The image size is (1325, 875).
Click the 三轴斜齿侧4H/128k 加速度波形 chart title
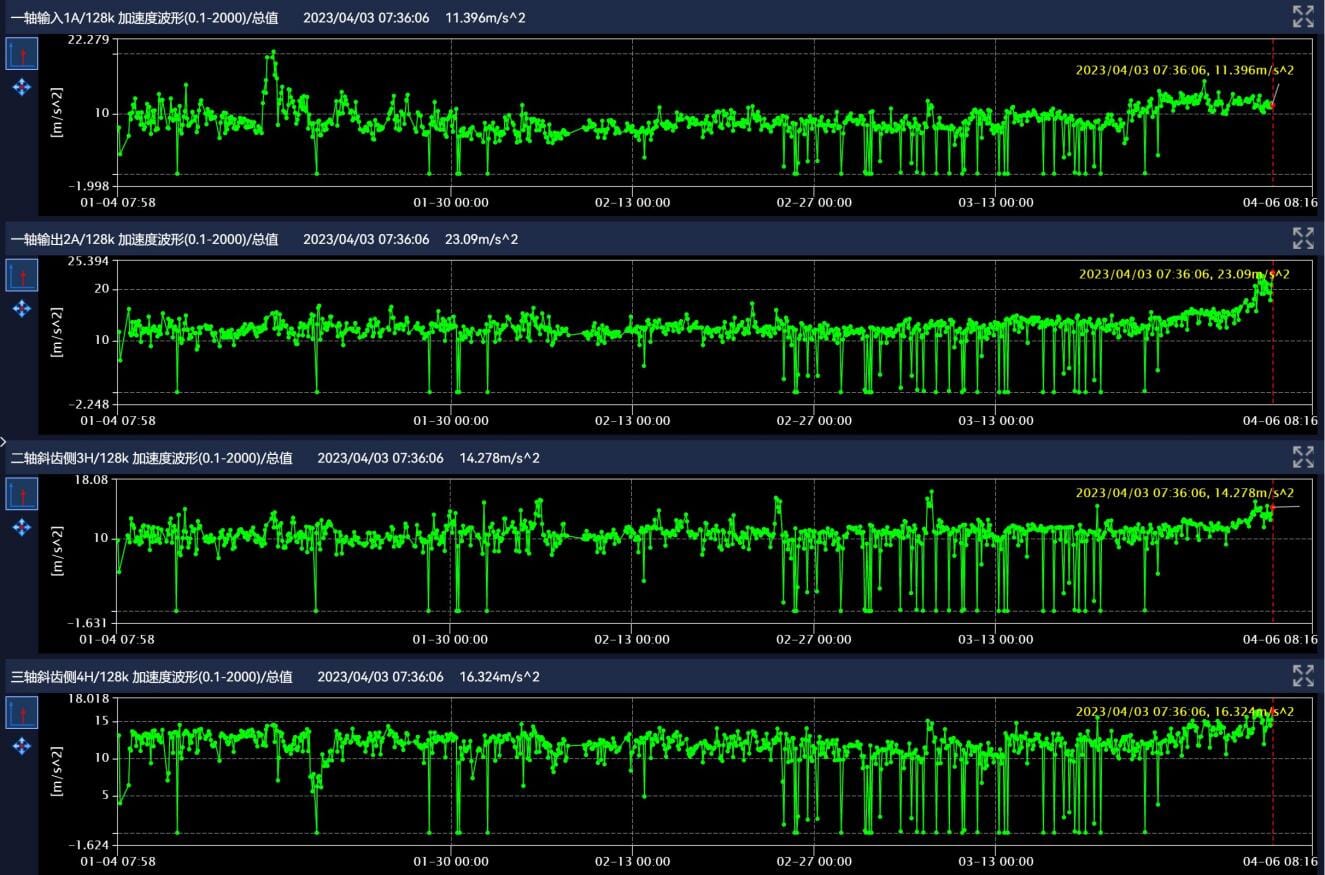(x=151, y=677)
